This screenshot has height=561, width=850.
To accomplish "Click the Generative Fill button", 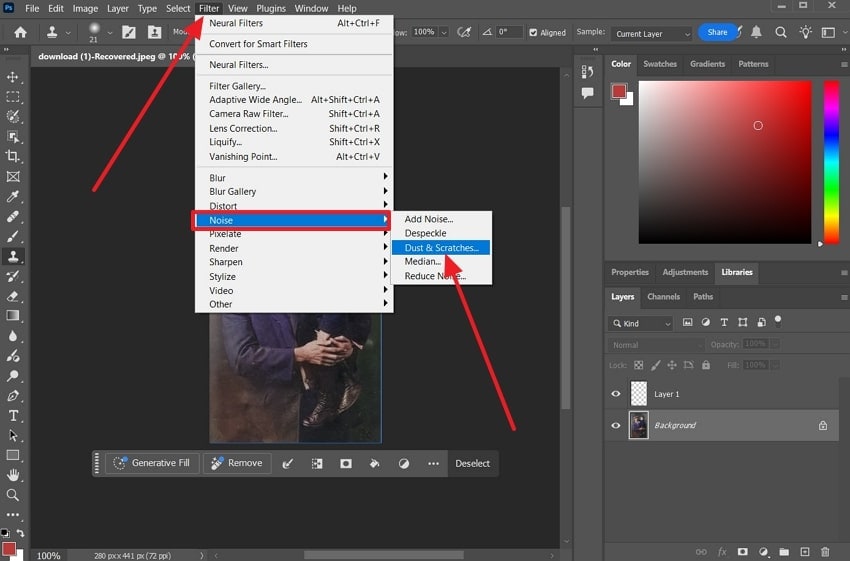I will coord(152,463).
